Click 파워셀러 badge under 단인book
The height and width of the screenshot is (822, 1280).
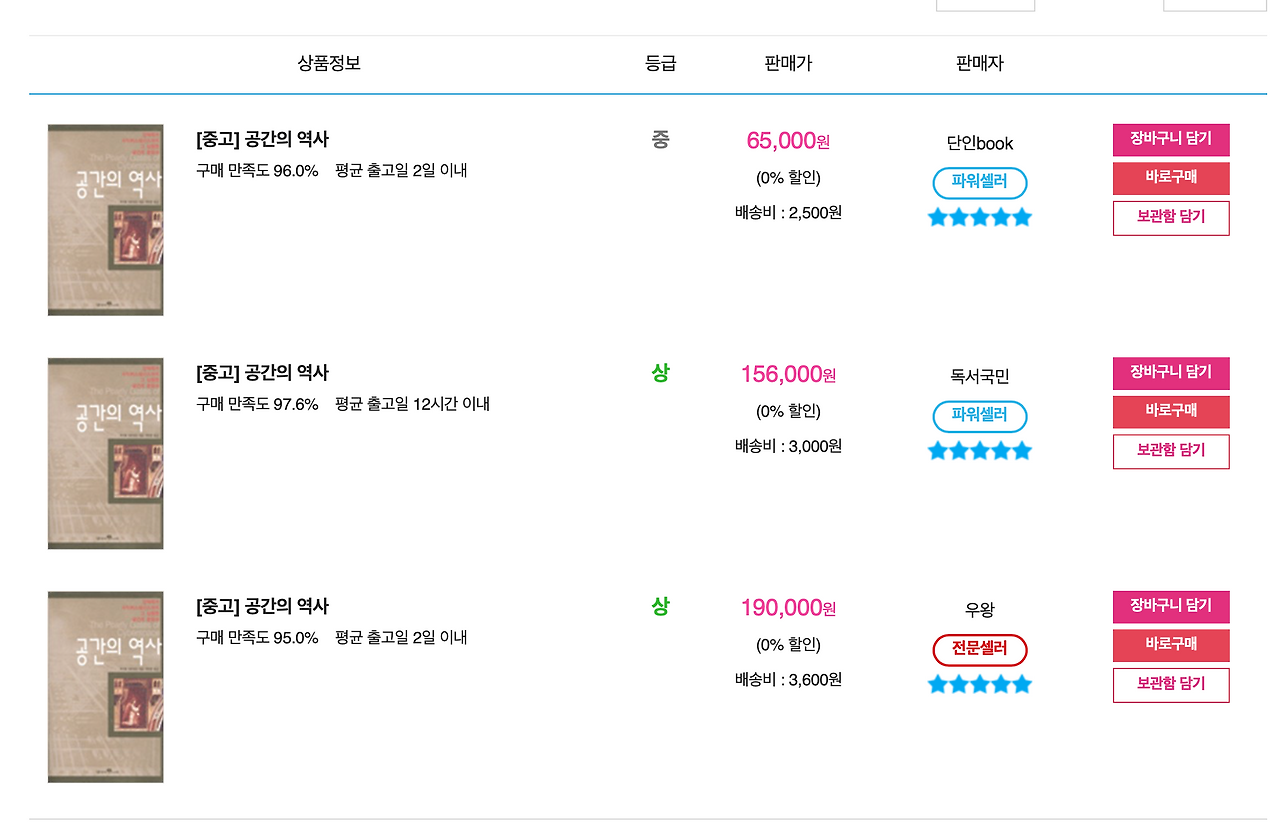[x=979, y=183]
